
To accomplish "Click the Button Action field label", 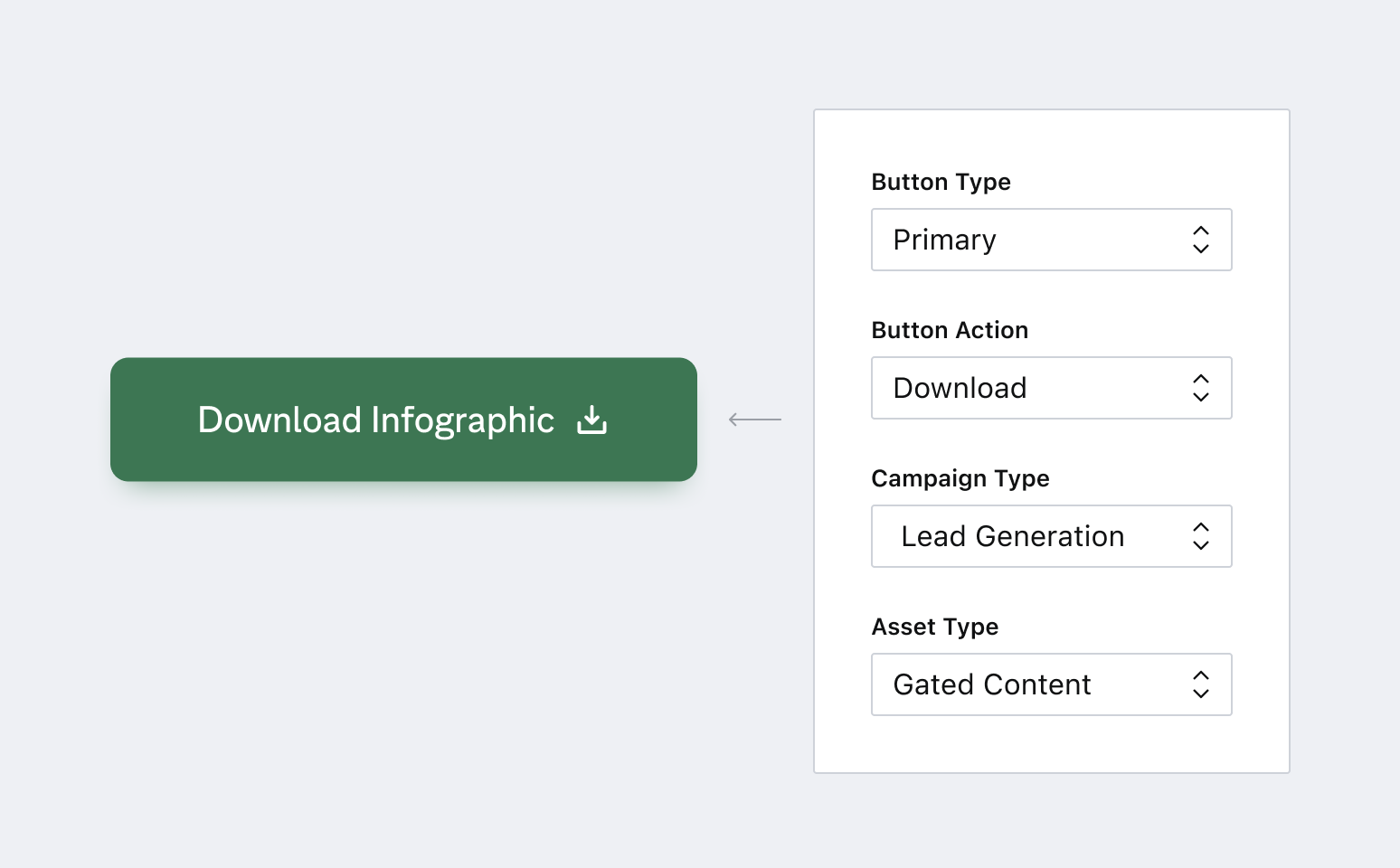I will [950, 330].
